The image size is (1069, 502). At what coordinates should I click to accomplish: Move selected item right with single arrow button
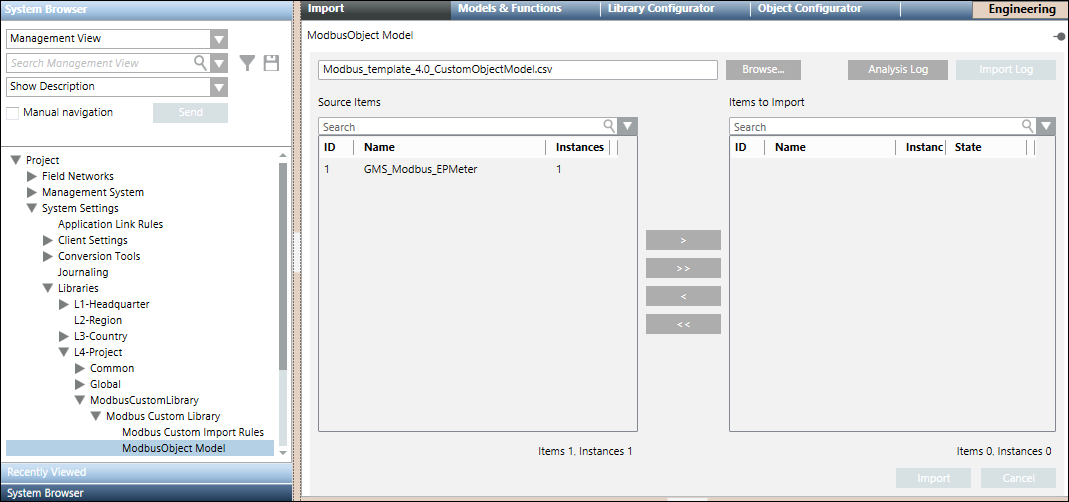click(683, 240)
